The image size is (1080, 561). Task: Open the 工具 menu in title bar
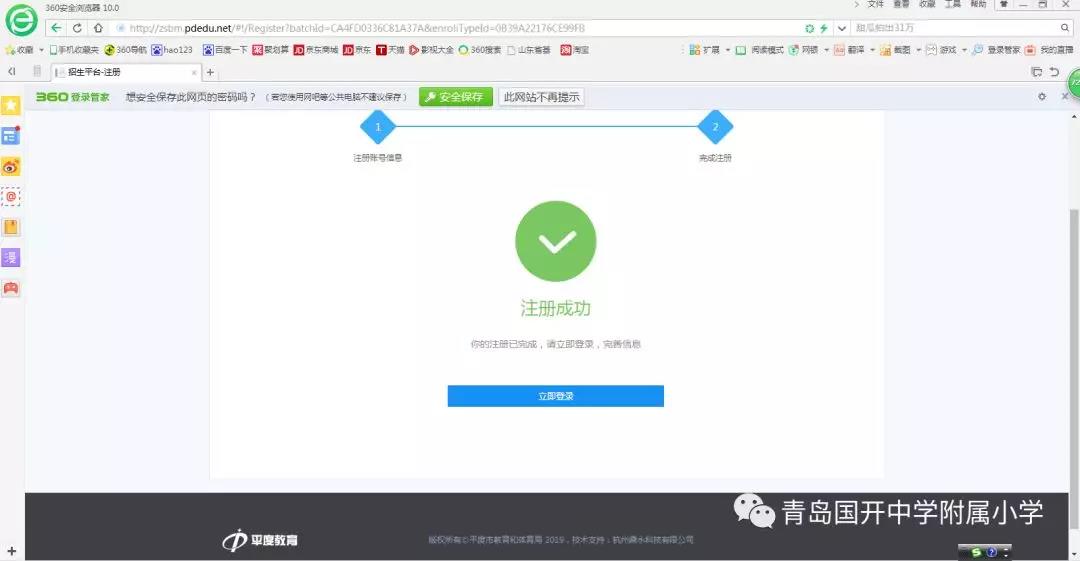953,5
